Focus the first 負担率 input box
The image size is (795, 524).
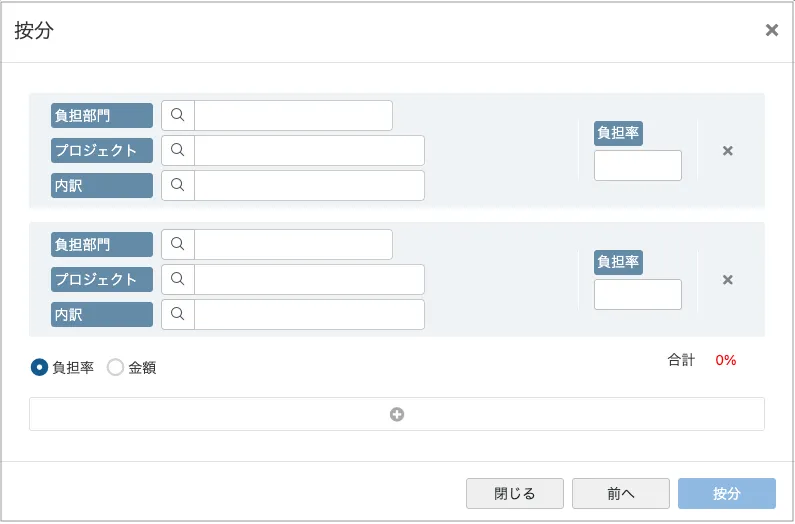point(638,165)
